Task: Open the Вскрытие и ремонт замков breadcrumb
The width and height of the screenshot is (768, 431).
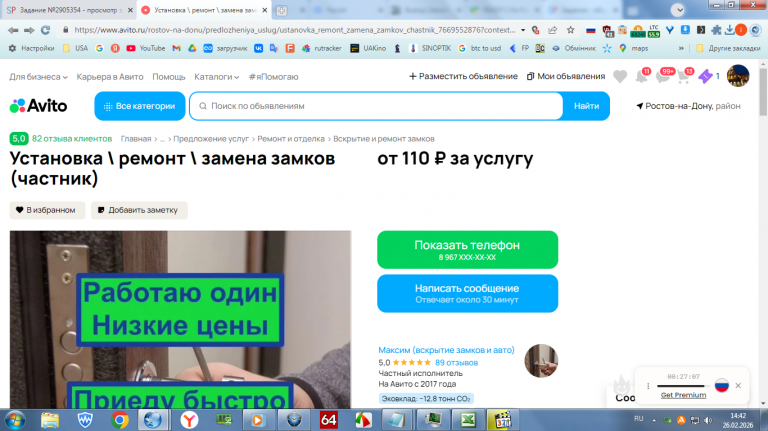Action: pyautogui.click(x=384, y=139)
